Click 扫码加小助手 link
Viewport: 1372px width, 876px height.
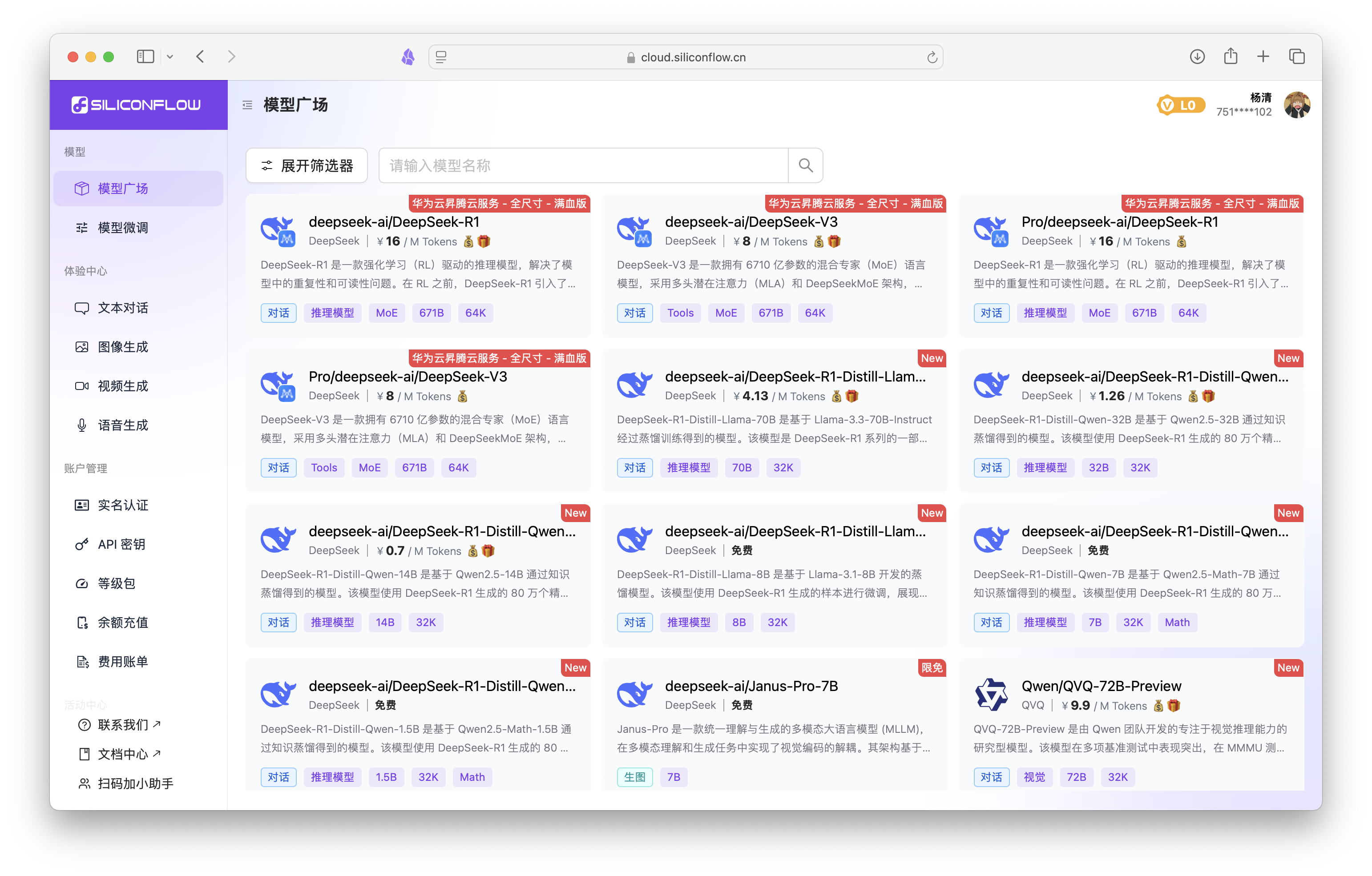pos(126,784)
